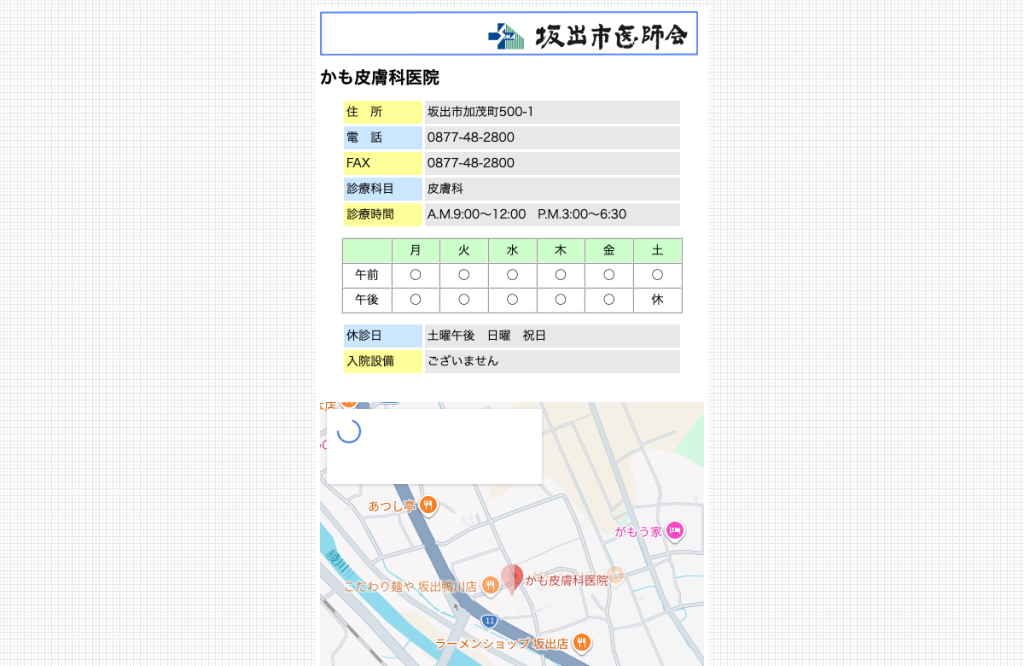This screenshot has width=1024, height=666.
Task: Click the 金 column header in schedule
Action: coord(609,251)
